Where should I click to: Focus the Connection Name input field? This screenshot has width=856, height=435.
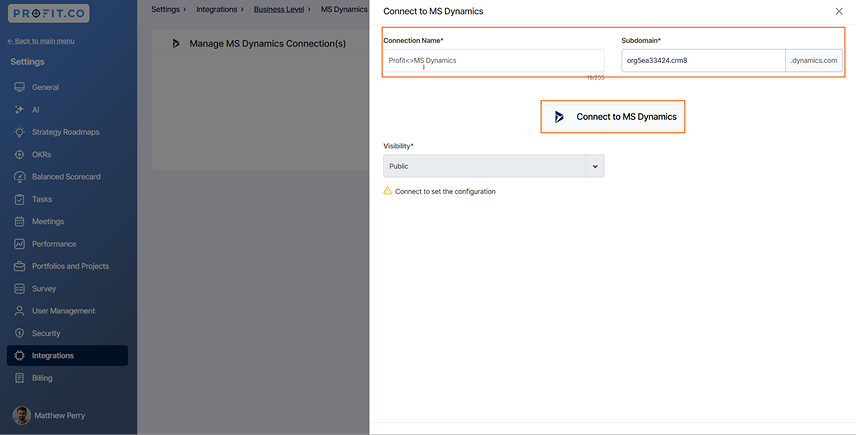tap(494, 61)
